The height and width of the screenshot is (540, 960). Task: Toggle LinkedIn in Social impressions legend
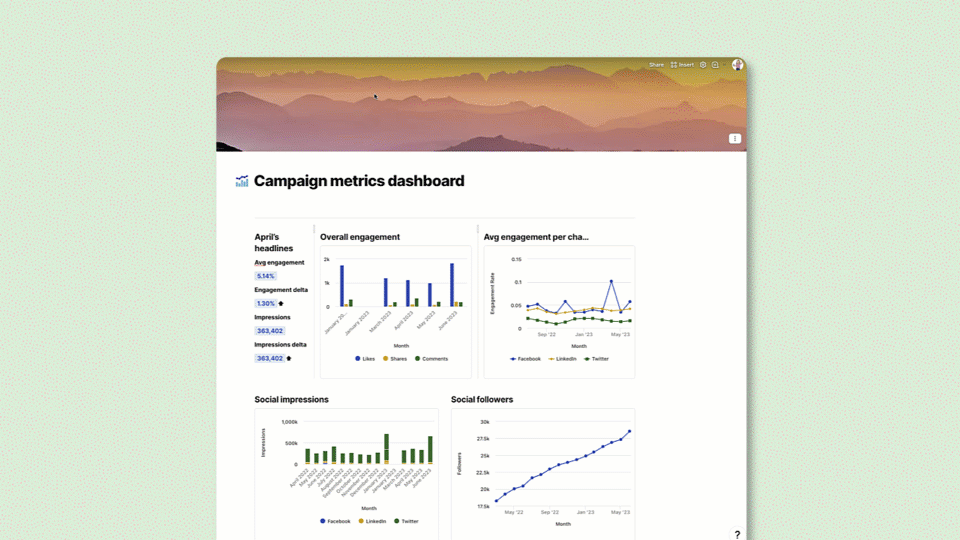click(372, 522)
